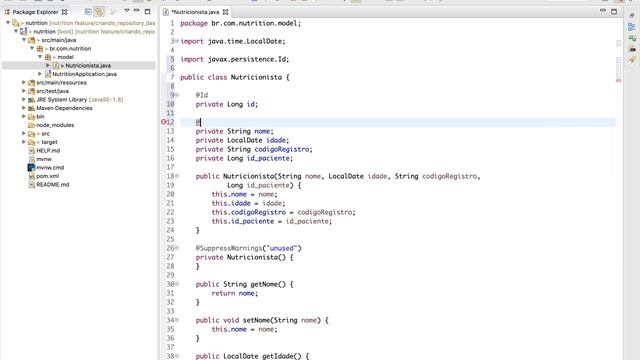Screen dimensions: 640x360
Task: Toggle folding at line 9 @Id field
Action: coord(177,95)
